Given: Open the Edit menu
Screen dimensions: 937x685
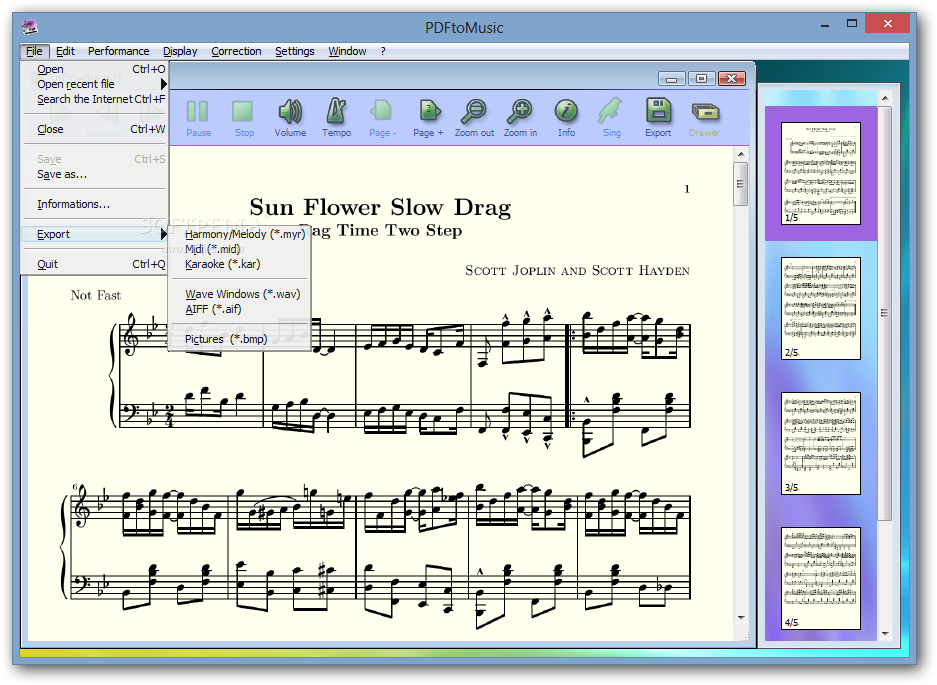Looking at the screenshot, I should click(x=65, y=51).
